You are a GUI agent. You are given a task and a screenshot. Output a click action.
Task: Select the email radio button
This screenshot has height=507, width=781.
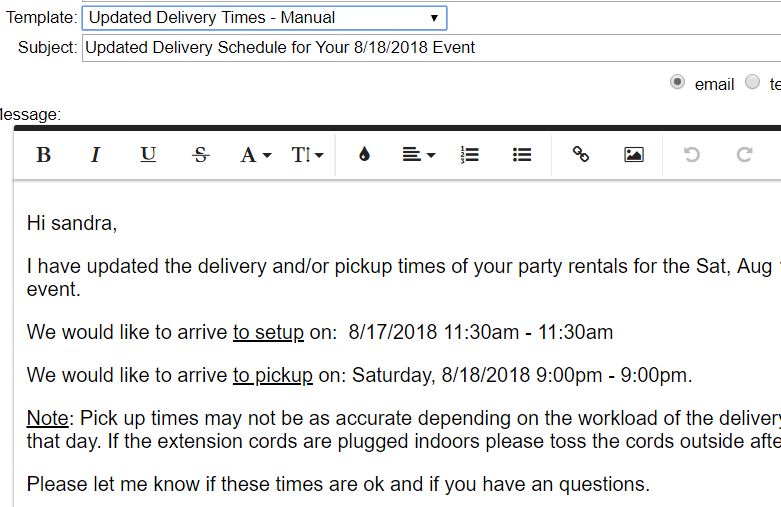click(x=677, y=83)
